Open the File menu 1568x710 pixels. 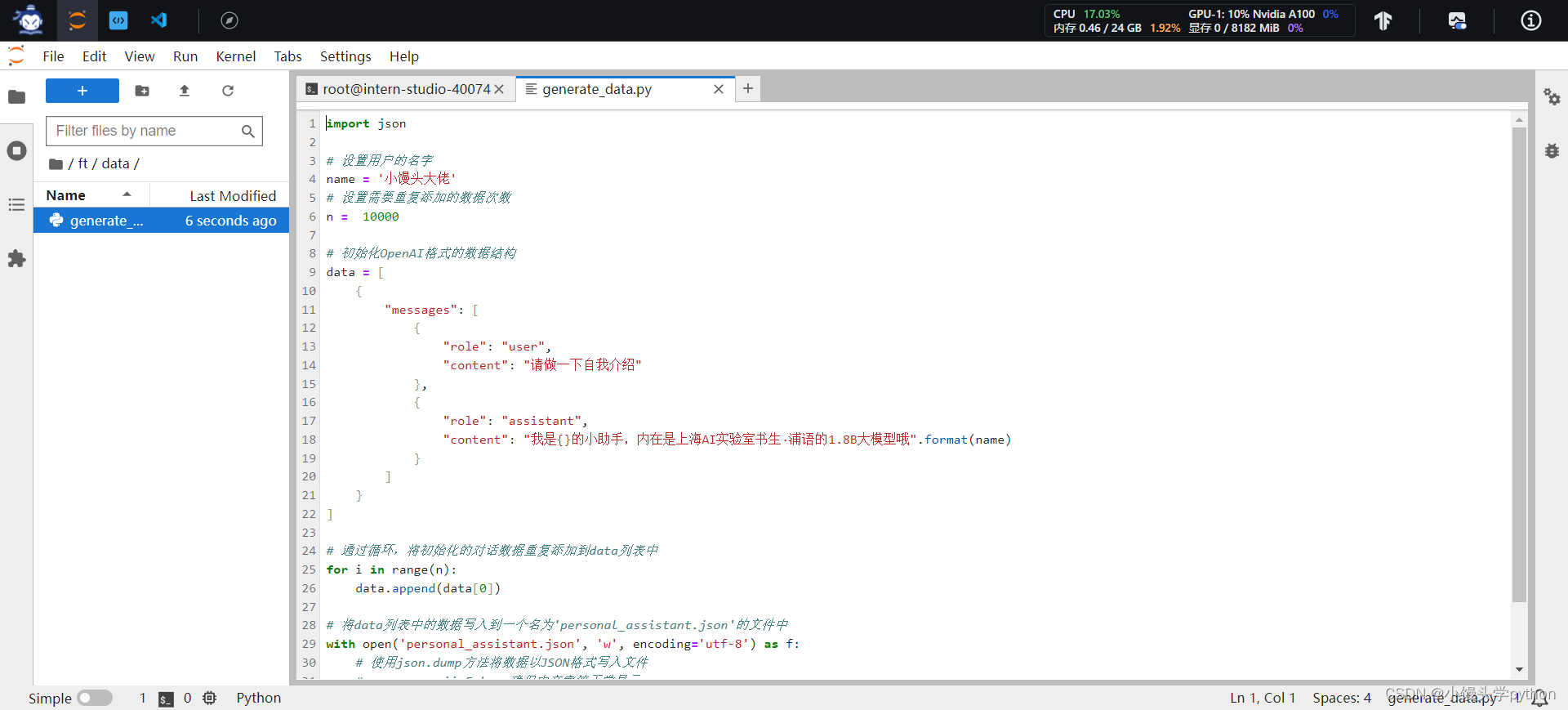(53, 56)
